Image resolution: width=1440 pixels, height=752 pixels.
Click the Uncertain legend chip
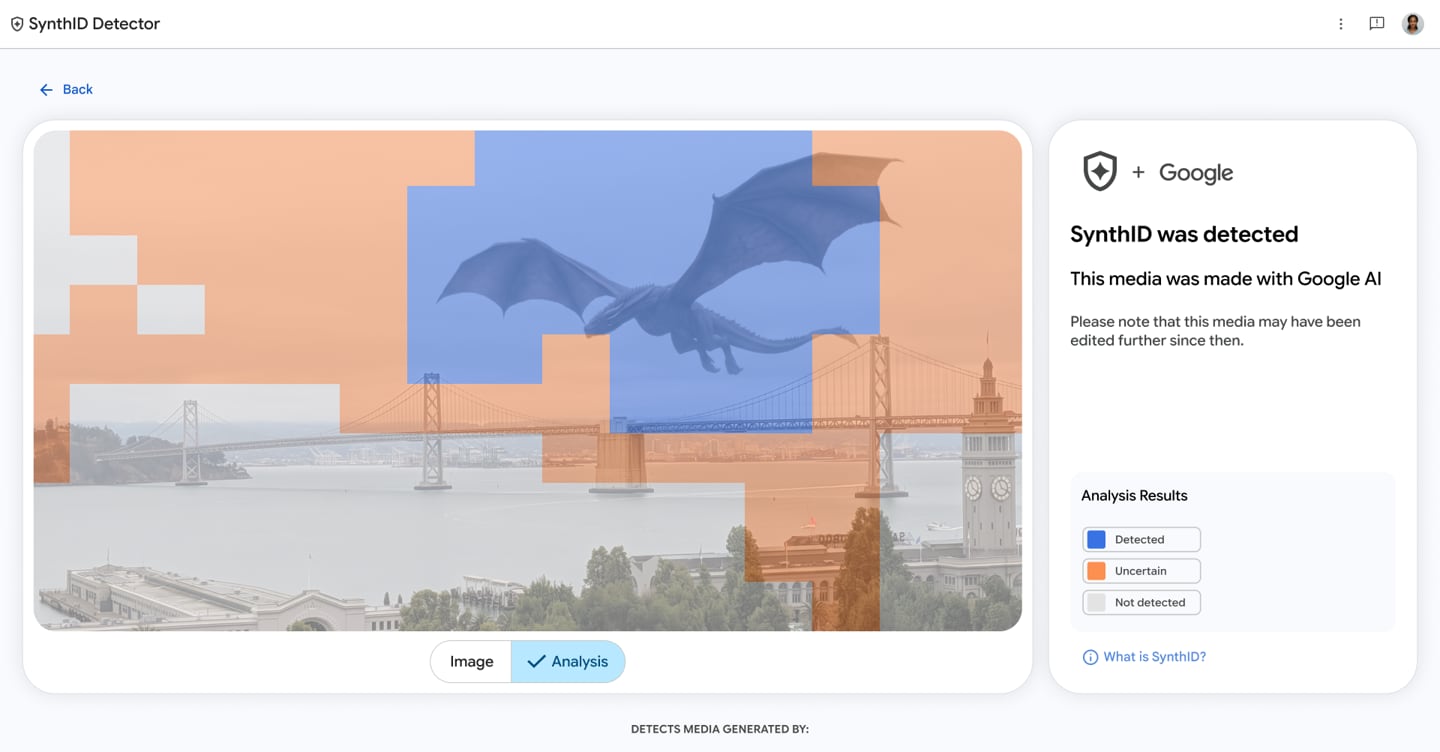(x=1141, y=571)
